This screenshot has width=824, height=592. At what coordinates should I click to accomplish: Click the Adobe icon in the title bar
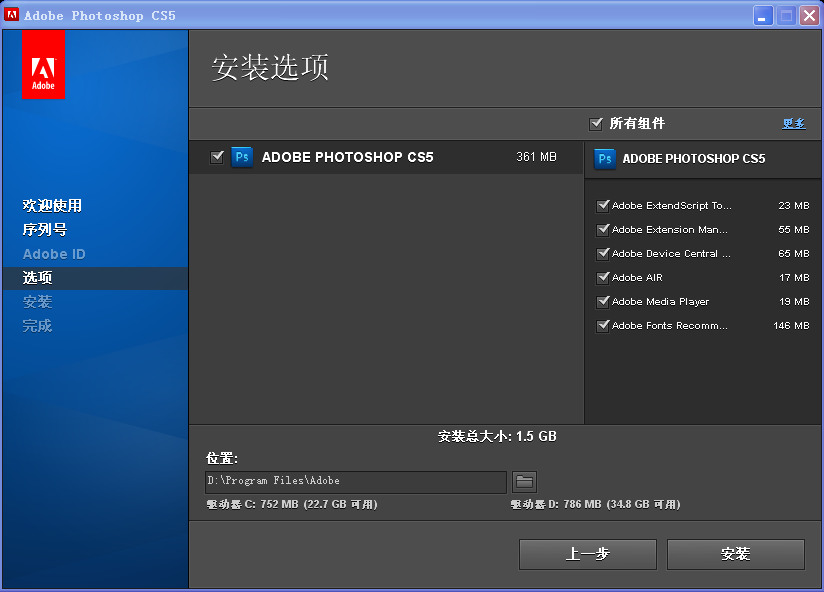12,15
